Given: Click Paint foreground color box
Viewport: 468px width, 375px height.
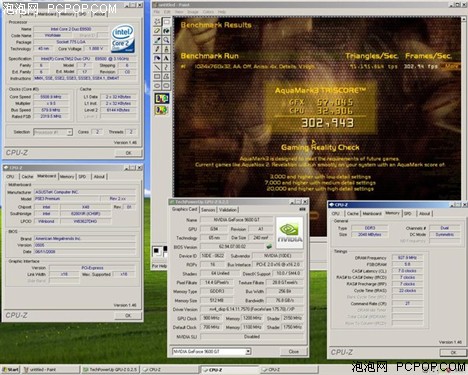Looking at the screenshot, I should click(x=156, y=250).
